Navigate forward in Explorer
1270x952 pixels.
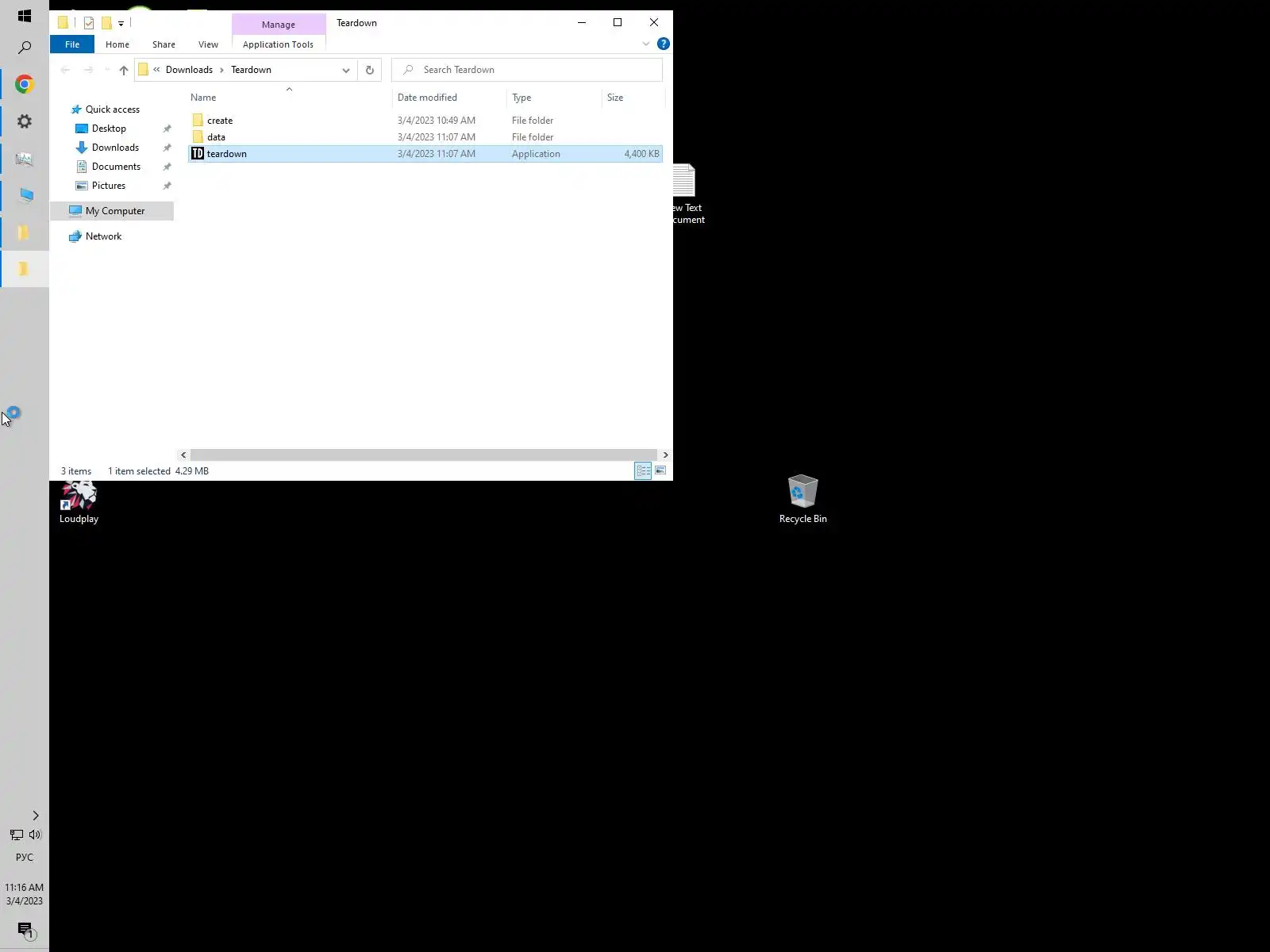pos(88,70)
